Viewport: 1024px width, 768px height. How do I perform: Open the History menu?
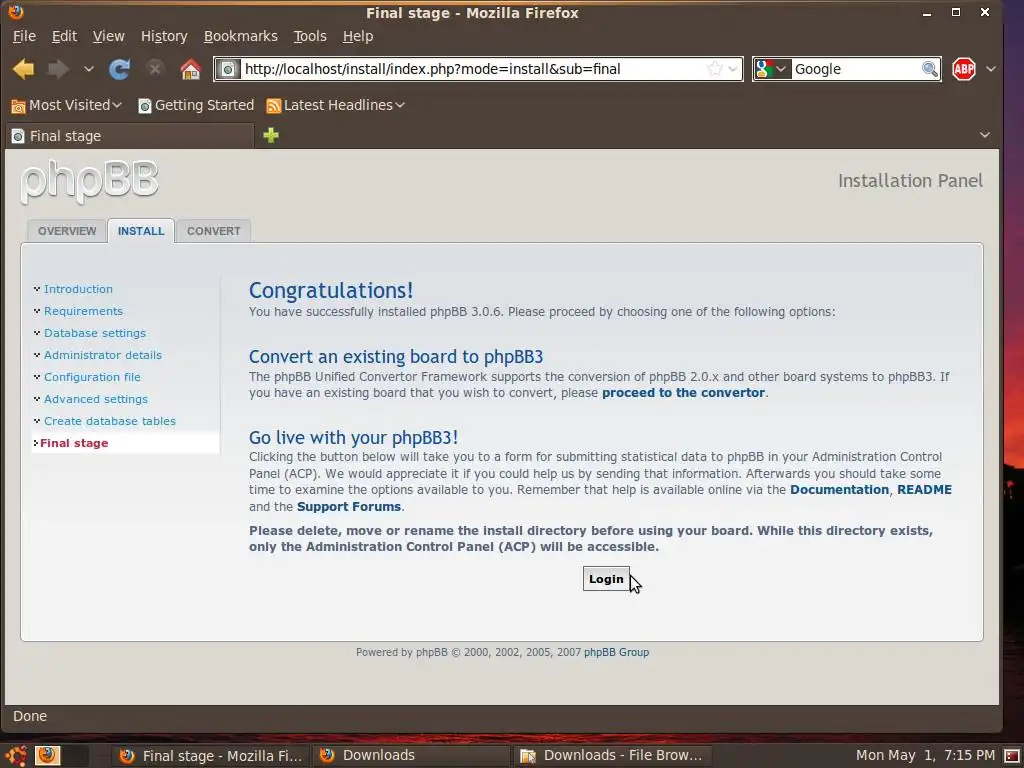[x=164, y=37]
